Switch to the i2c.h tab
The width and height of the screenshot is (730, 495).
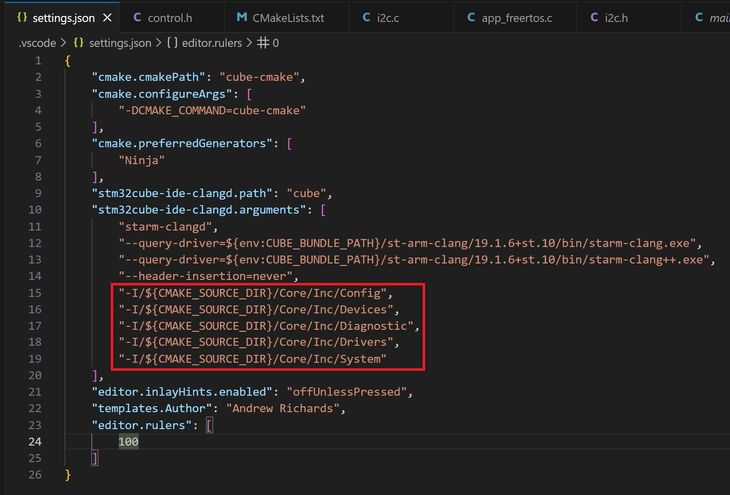(x=615, y=18)
